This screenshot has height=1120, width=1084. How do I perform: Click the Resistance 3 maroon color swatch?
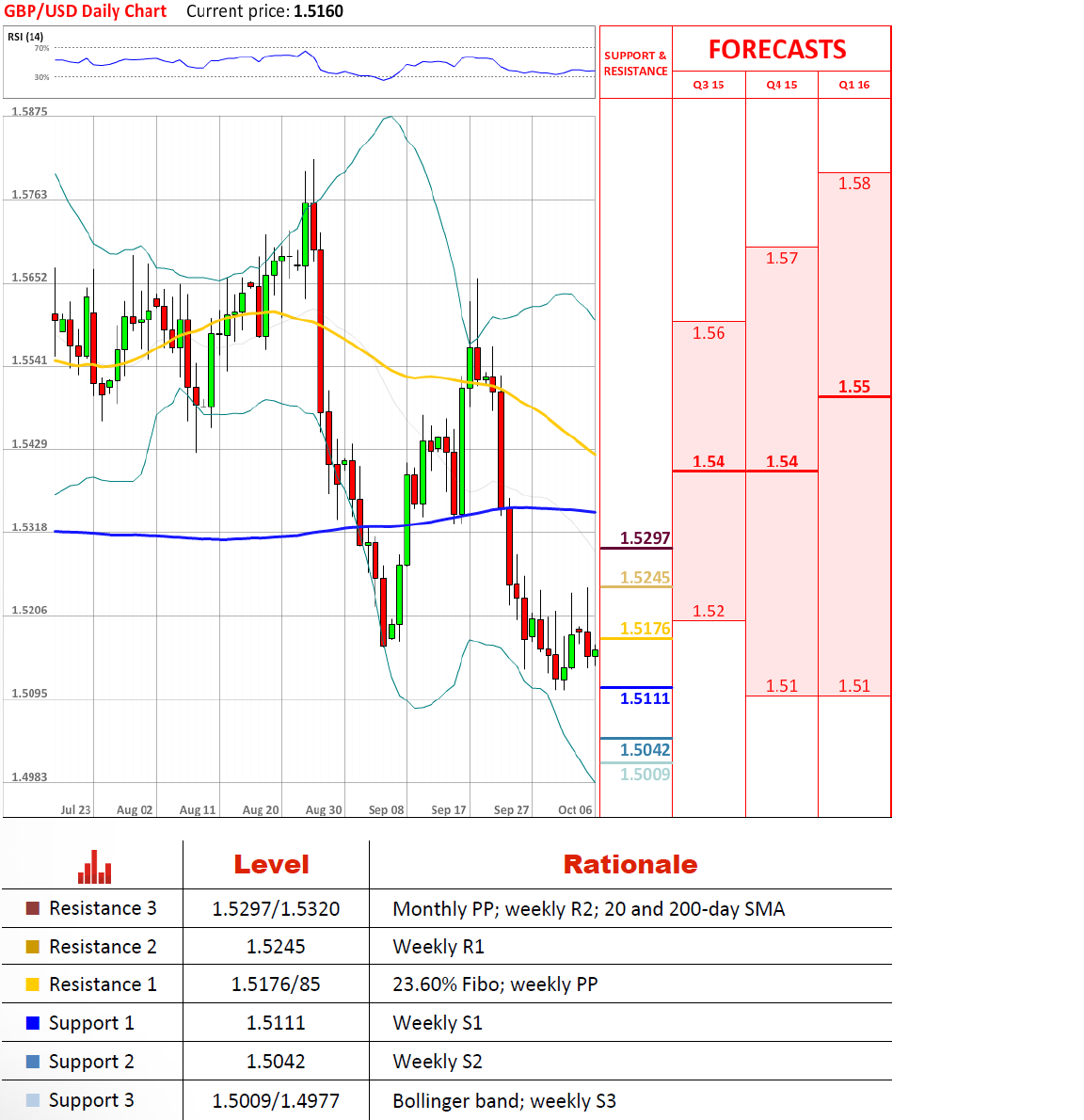point(33,908)
